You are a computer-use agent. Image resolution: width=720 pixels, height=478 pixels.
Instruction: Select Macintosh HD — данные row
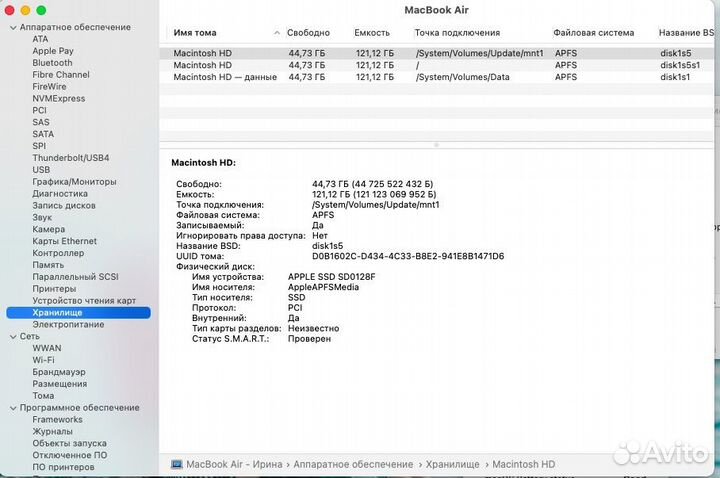[x=437, y=77]
